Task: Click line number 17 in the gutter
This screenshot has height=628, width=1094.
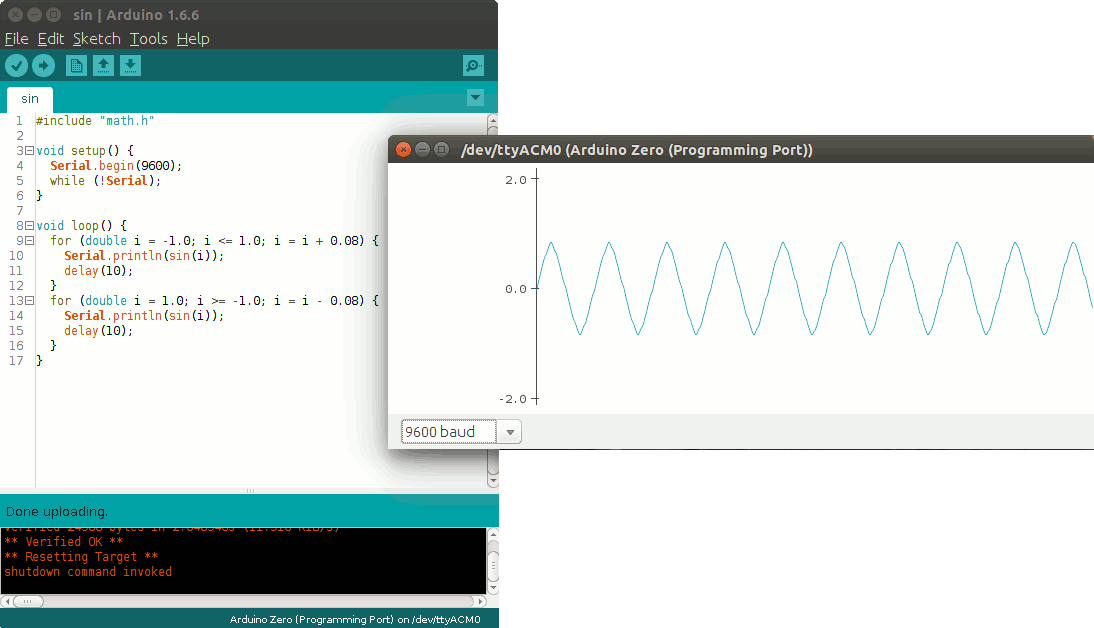Action: coord(16,361)
